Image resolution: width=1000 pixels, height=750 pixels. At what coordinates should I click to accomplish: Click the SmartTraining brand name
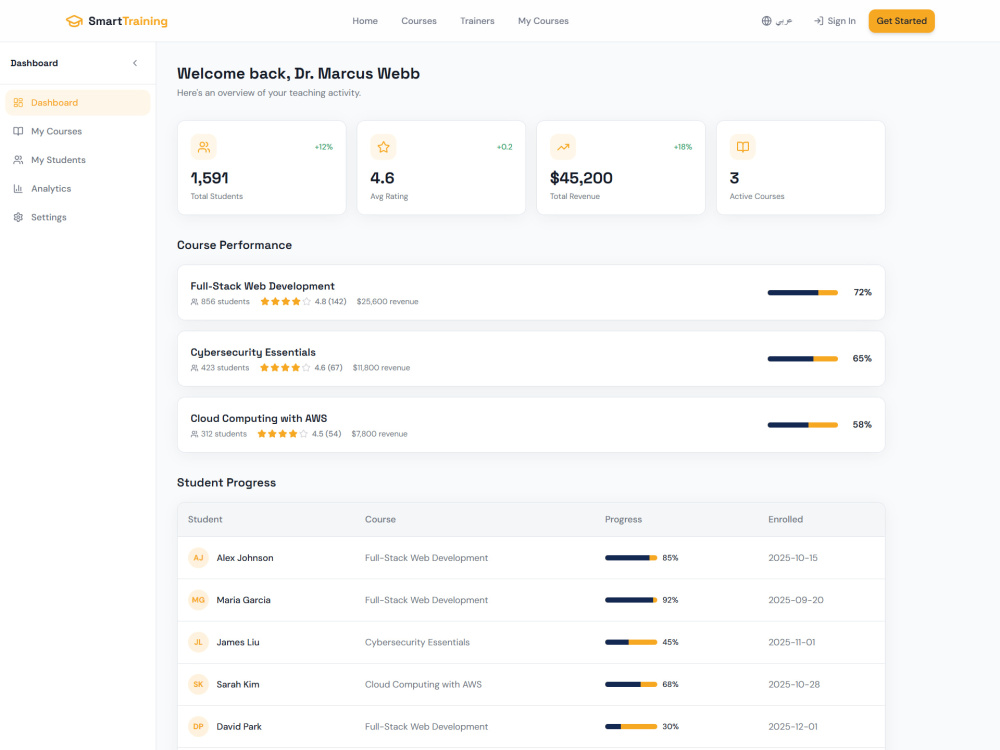[128, 21]
